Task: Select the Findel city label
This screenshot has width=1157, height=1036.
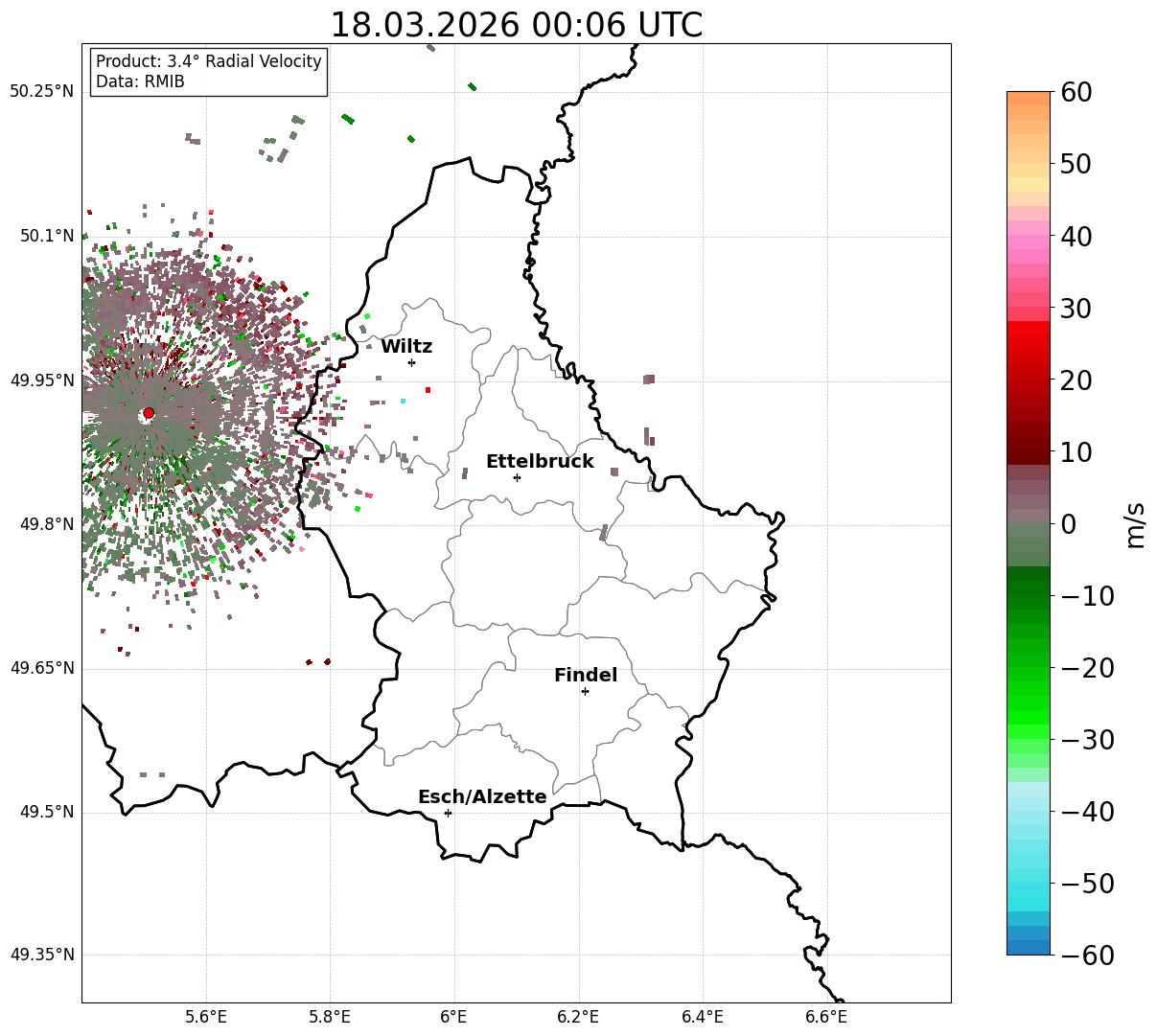Action: 586,675
